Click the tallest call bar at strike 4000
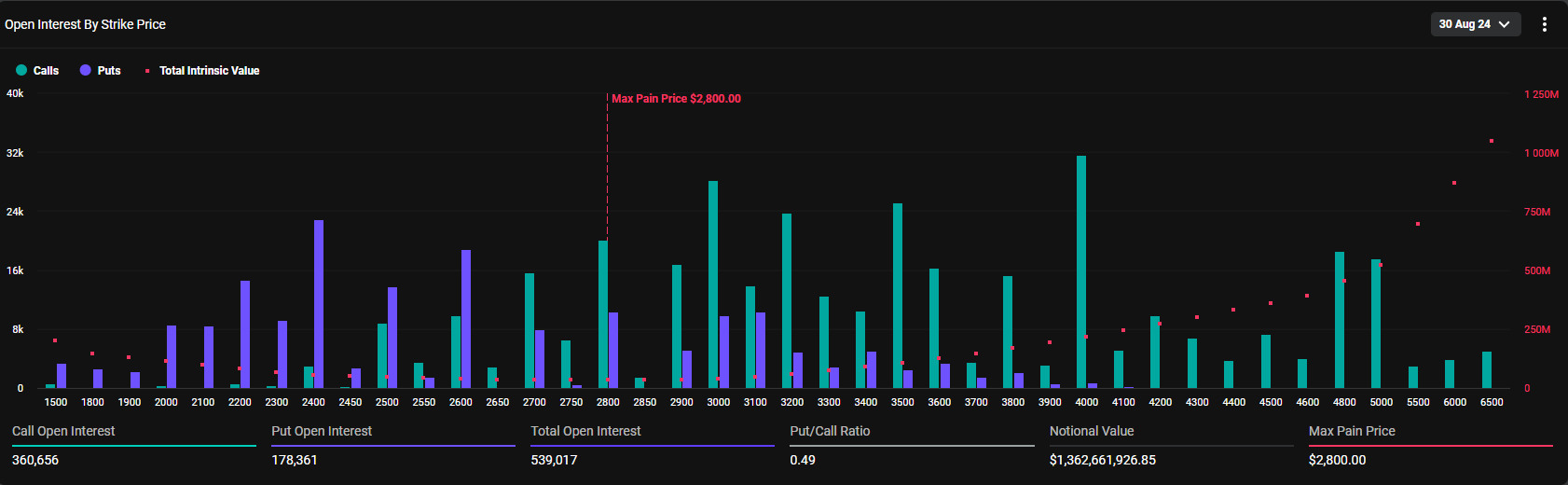 pos(1081,270)
